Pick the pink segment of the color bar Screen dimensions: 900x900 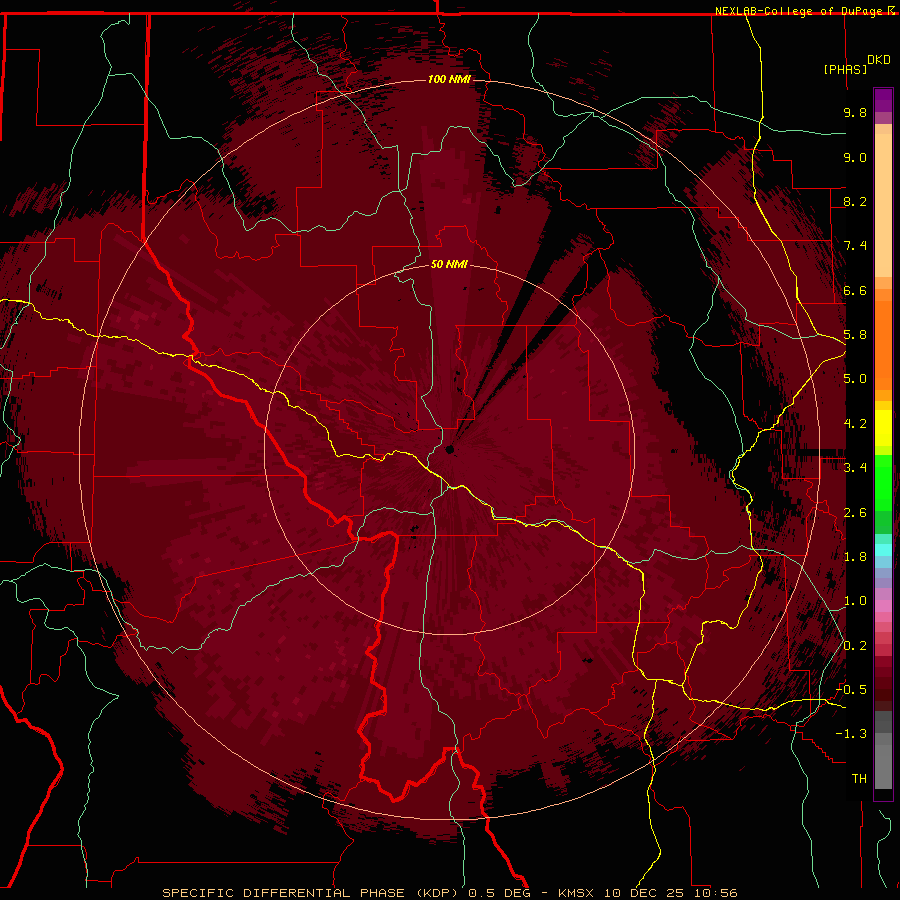(x=883, y=607)
